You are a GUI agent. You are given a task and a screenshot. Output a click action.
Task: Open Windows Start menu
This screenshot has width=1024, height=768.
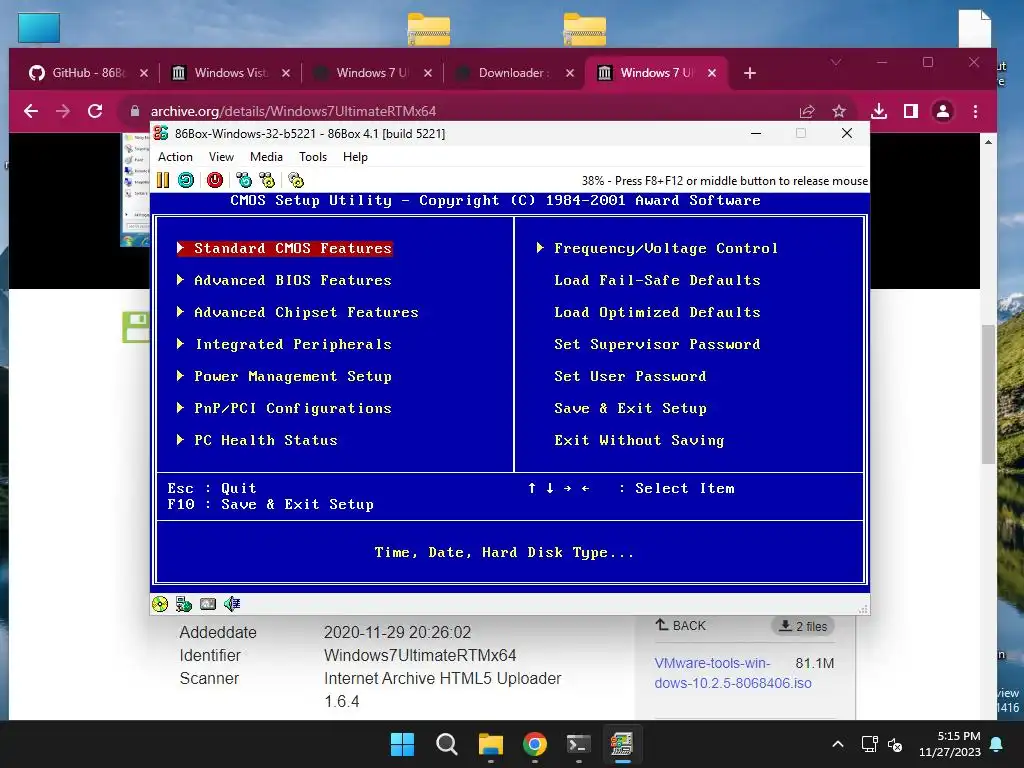402,744
